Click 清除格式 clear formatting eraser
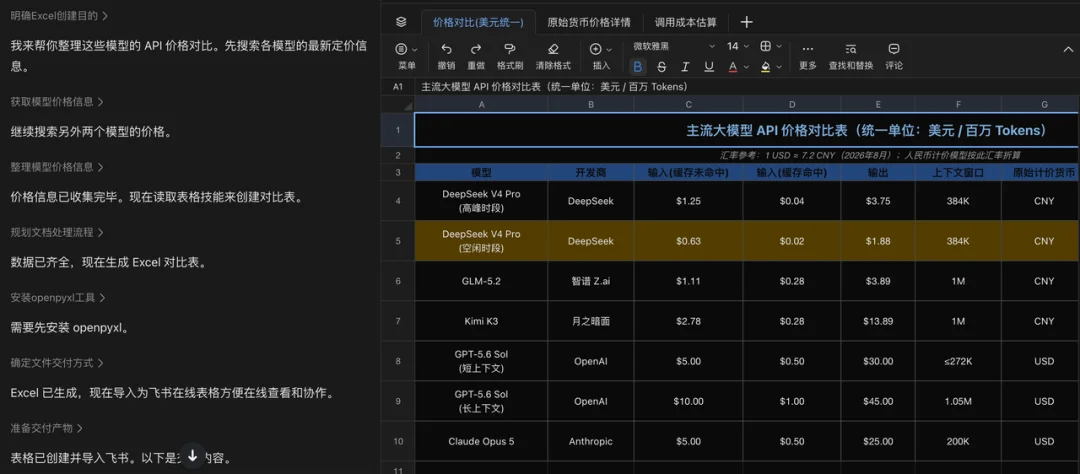 point(552,56)
